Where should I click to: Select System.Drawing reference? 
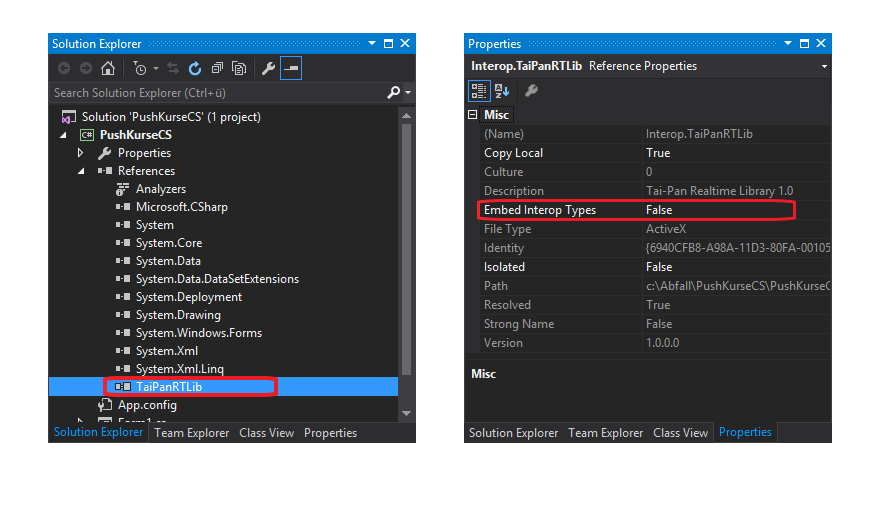[178, 315]
